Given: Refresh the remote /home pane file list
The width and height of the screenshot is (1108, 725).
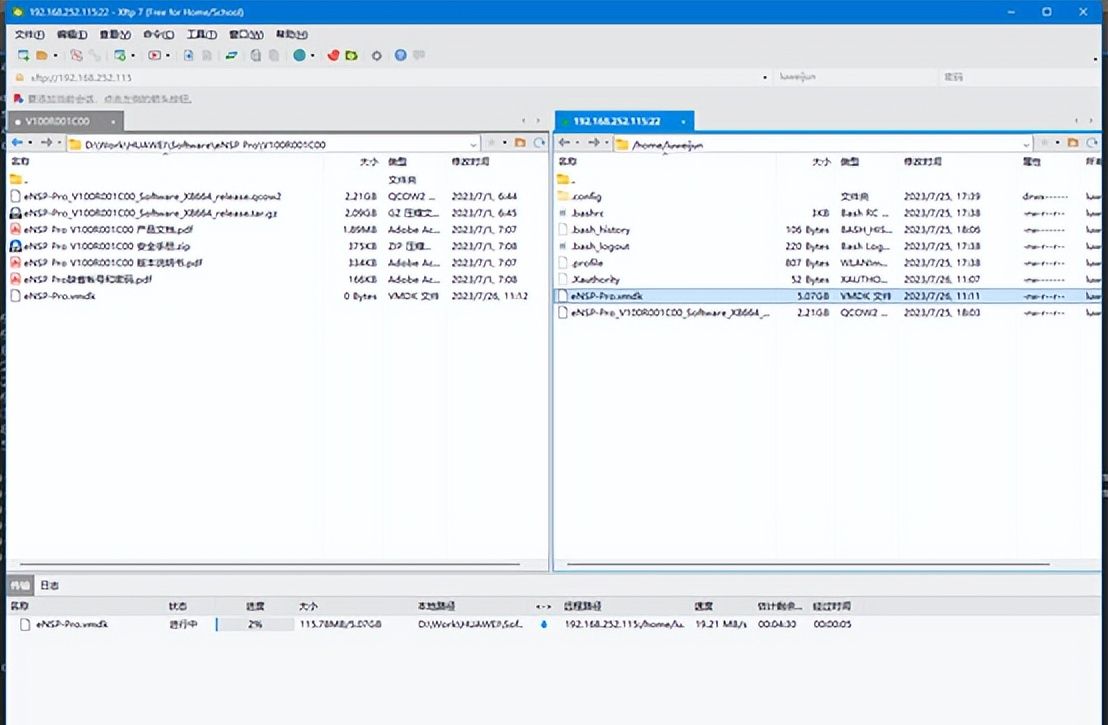Looking at the screenshot, I should (x=1091, y=144).
